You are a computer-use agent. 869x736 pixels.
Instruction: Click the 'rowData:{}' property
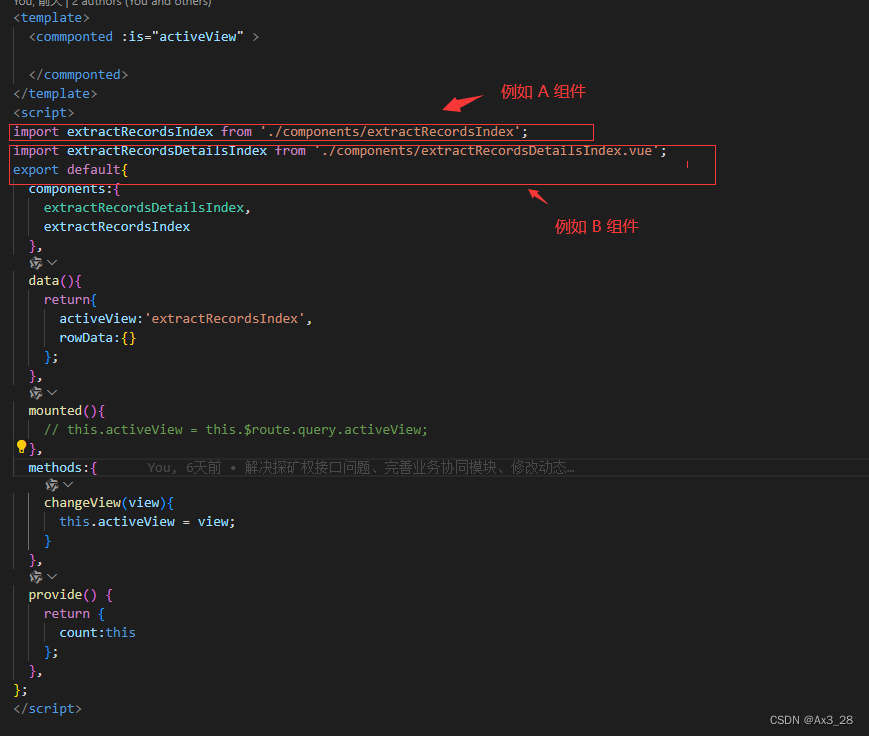[x=98, y=338]
